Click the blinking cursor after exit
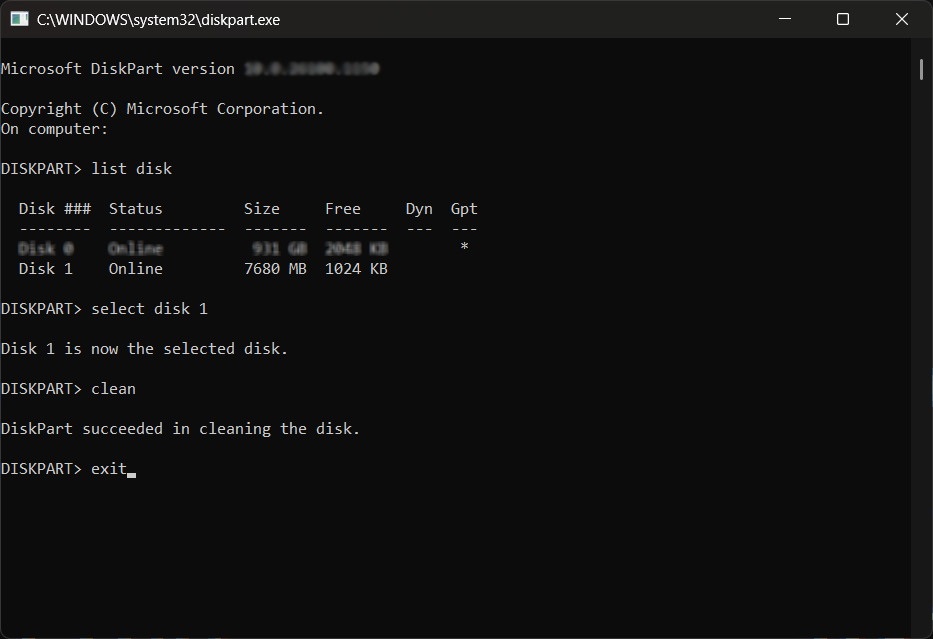Viewport: 933px width, 639px height. click(132, 475)
